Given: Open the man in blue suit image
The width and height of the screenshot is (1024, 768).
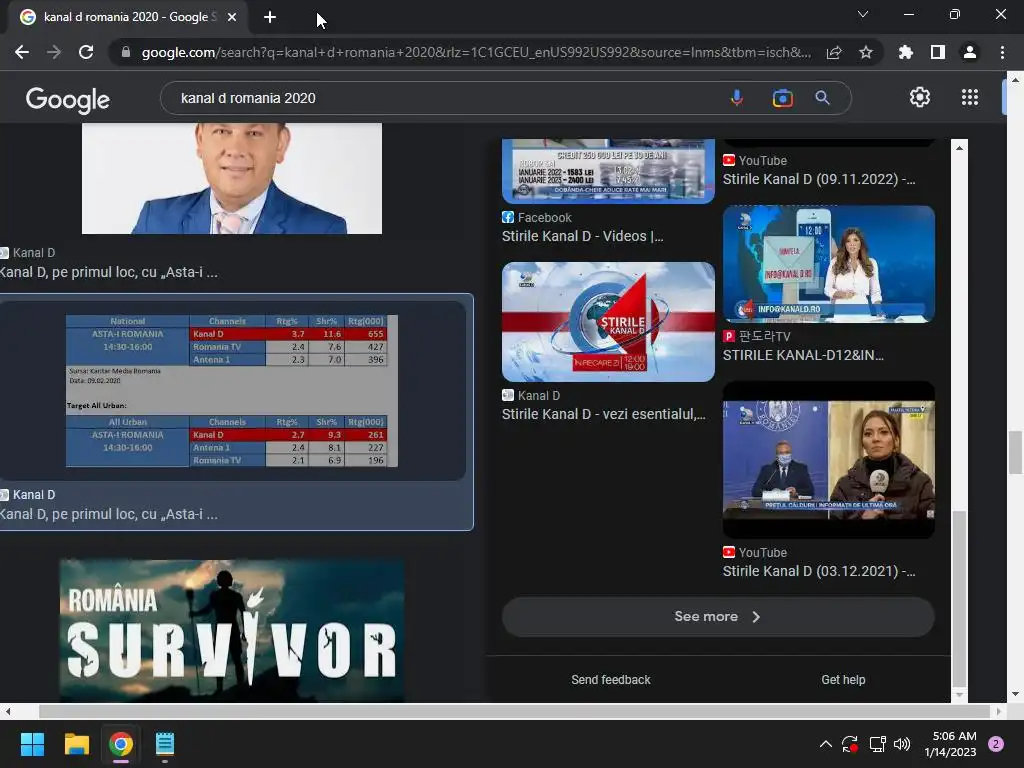Looking at the screenshot, I should click(232, 178).
